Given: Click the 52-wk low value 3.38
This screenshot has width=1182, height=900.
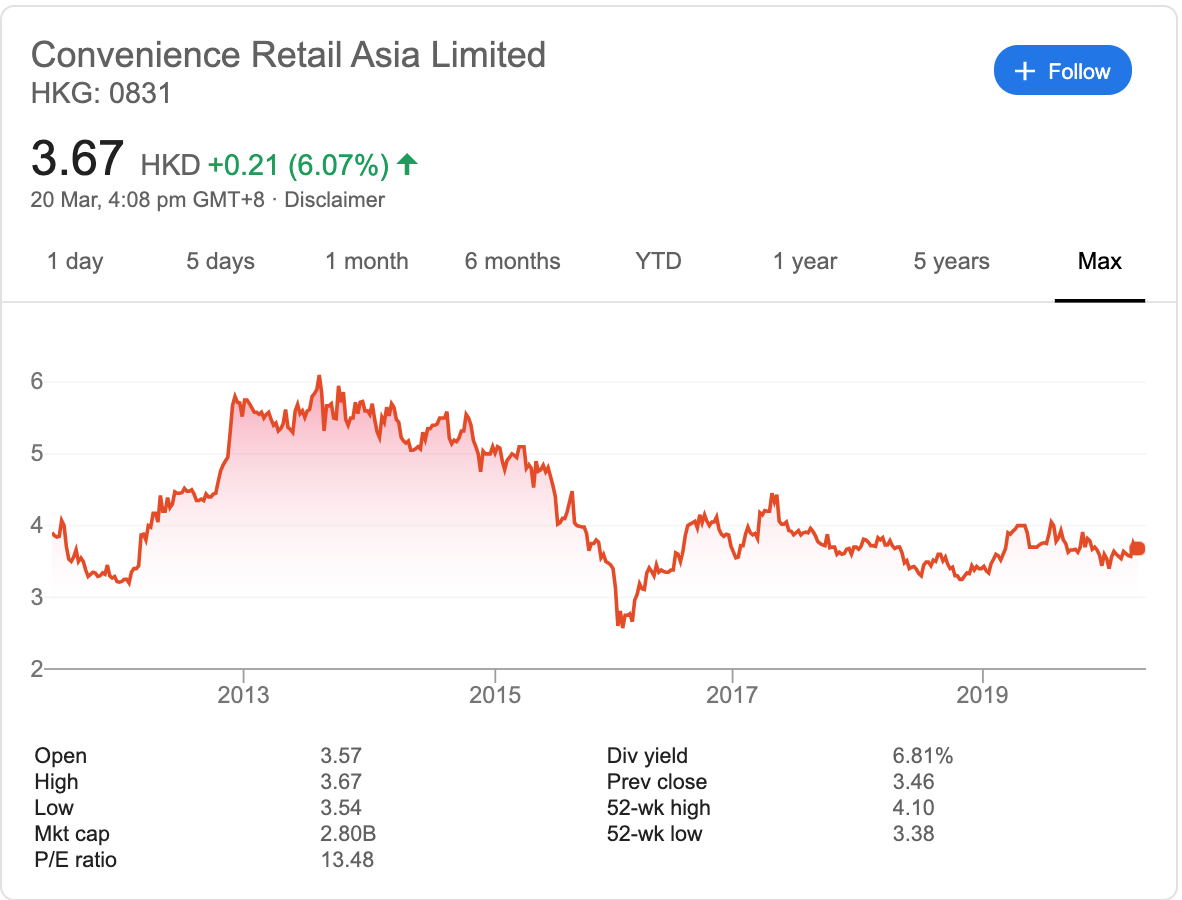Looking at the screenshot, I should pyautogui.click(x=913, y=834).
